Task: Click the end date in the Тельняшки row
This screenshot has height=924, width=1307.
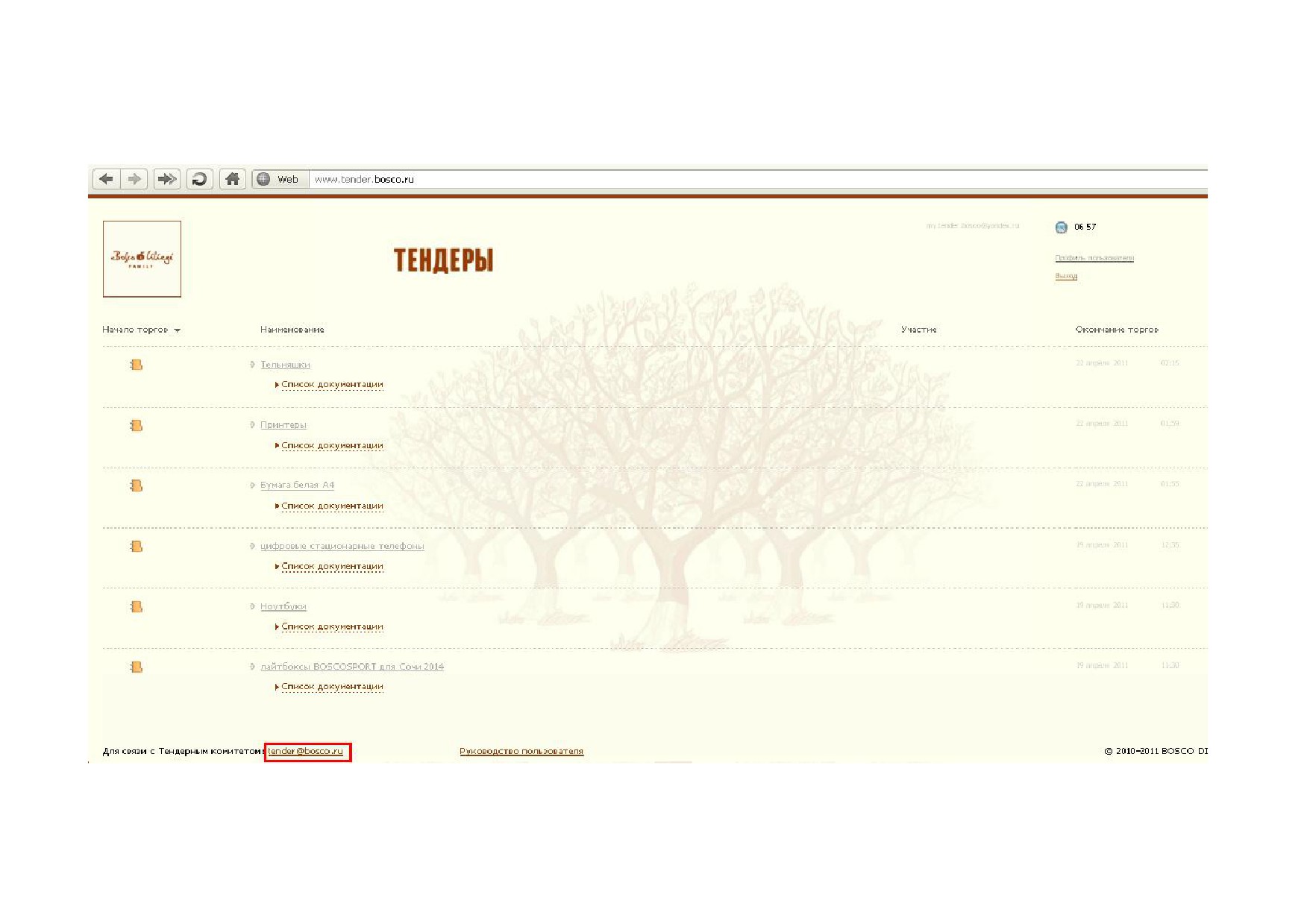Action: click(1102, 363)
